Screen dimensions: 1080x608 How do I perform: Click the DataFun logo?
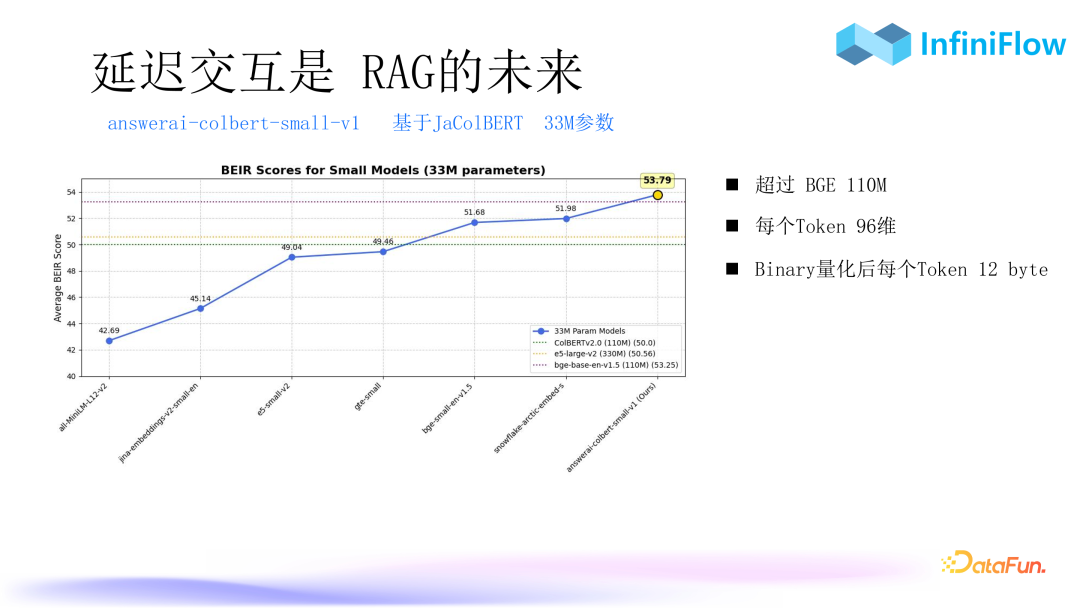(995, 564)
